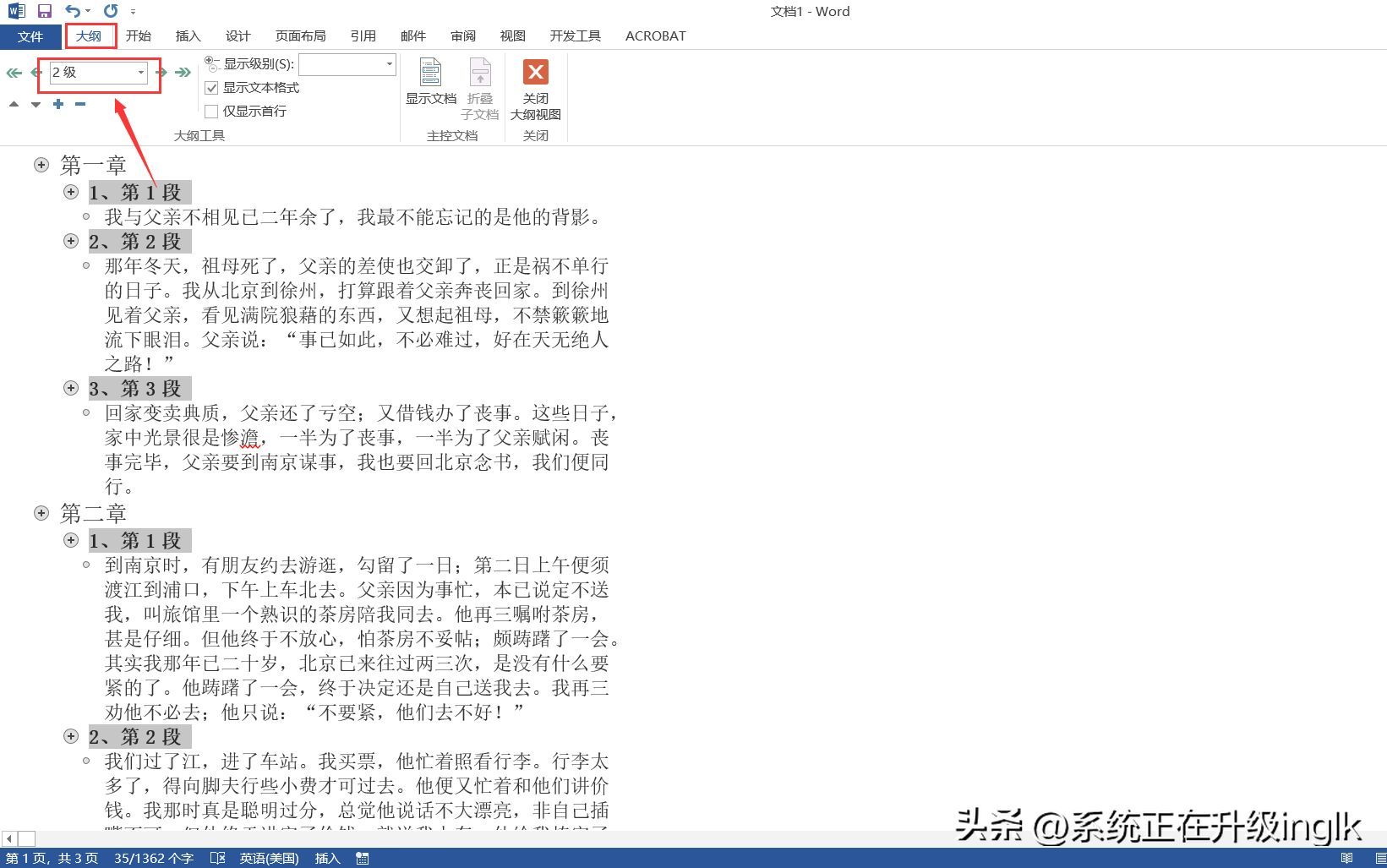Switch to the 邮件 tab
The width and height of the screenshot is (1387, 868).
point(412,36)
